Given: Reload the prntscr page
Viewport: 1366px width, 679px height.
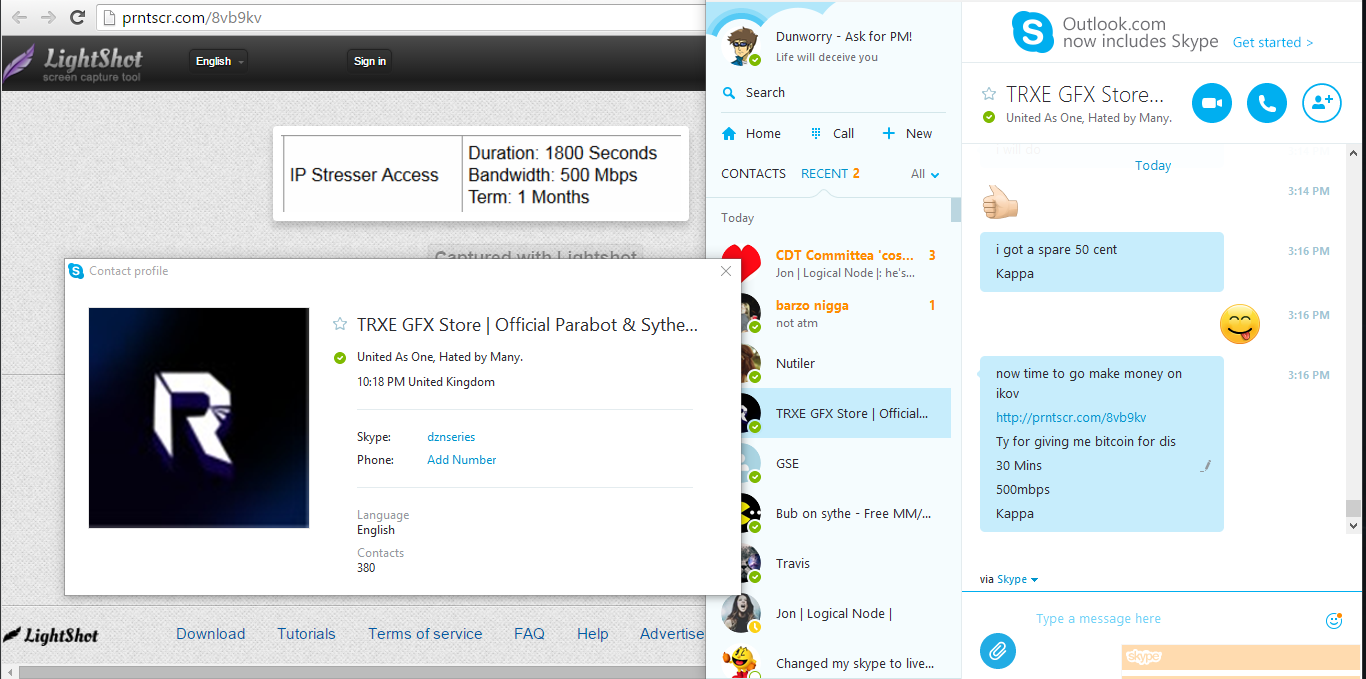Looking at the screenshot, I should pos(77,17).
